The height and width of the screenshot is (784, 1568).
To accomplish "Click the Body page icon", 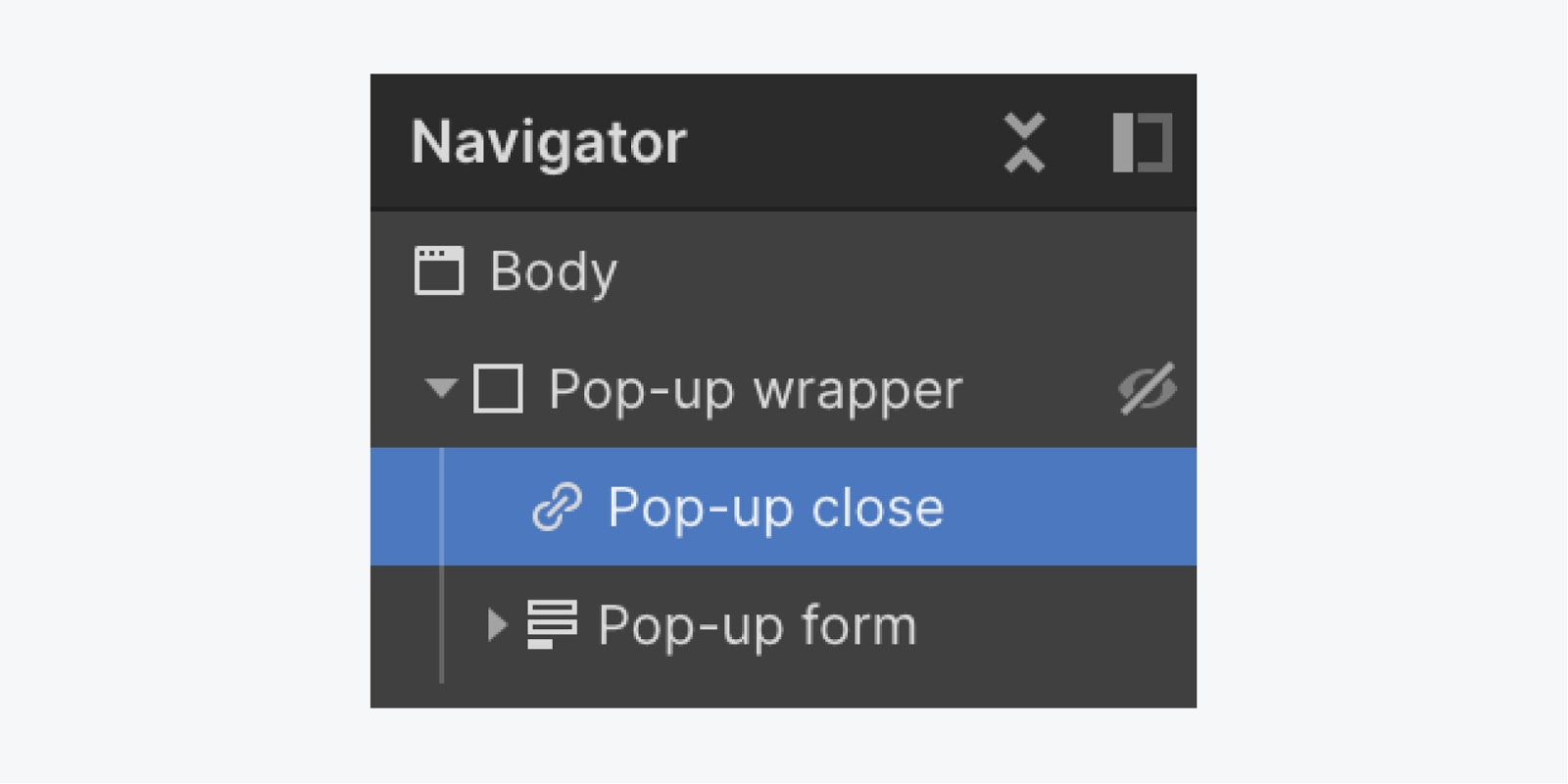I will point(438,270).
